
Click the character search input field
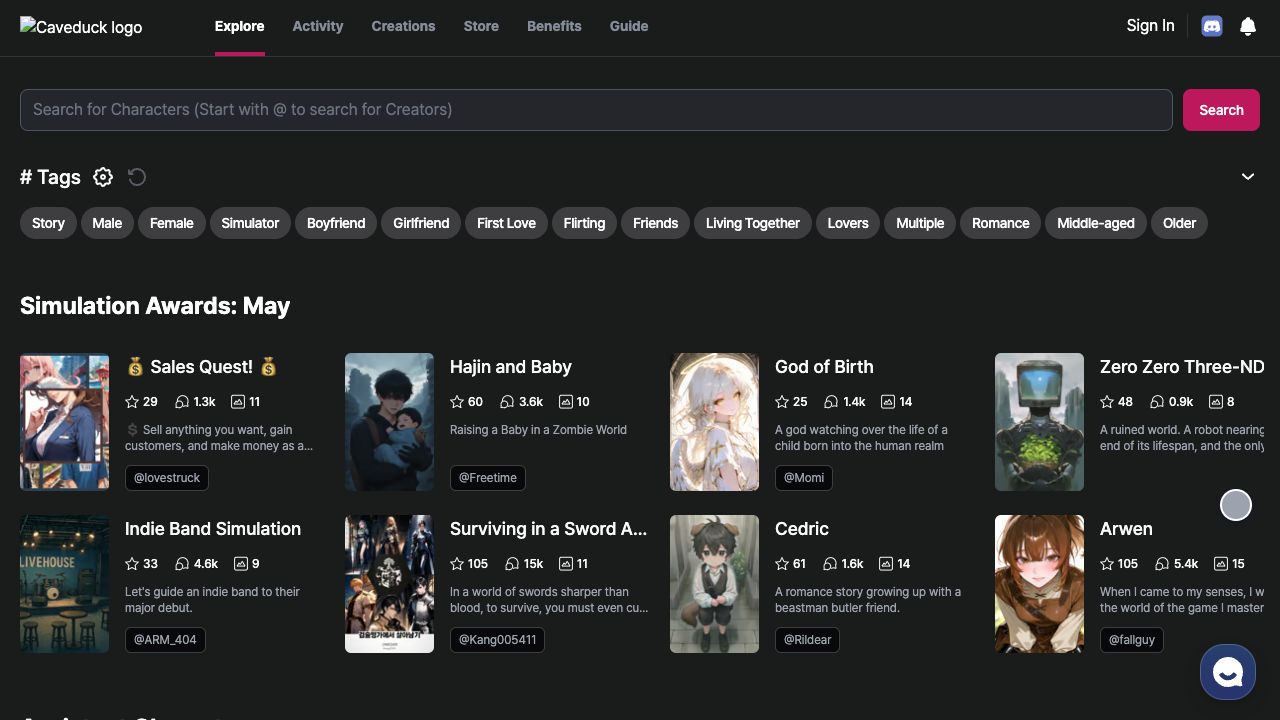596,110
